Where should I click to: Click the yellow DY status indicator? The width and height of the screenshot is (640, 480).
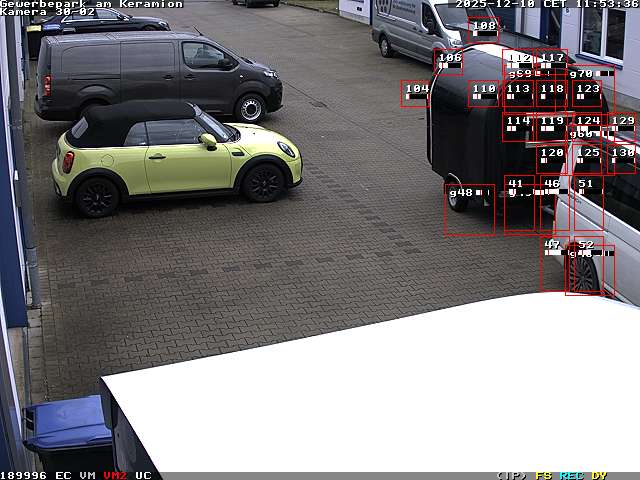click(x=599, y=475)
